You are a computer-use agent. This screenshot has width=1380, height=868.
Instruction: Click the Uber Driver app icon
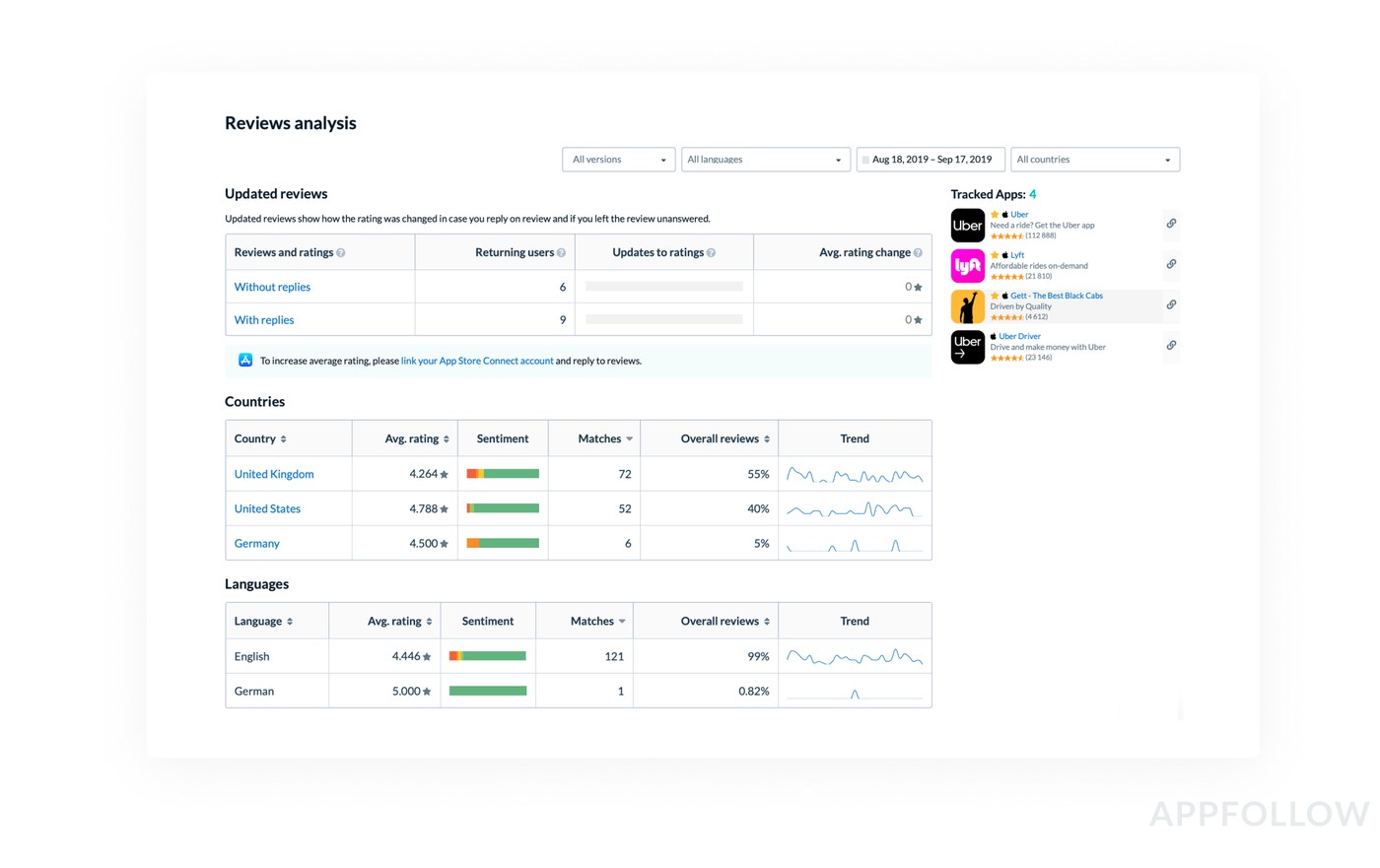(967, 347)
